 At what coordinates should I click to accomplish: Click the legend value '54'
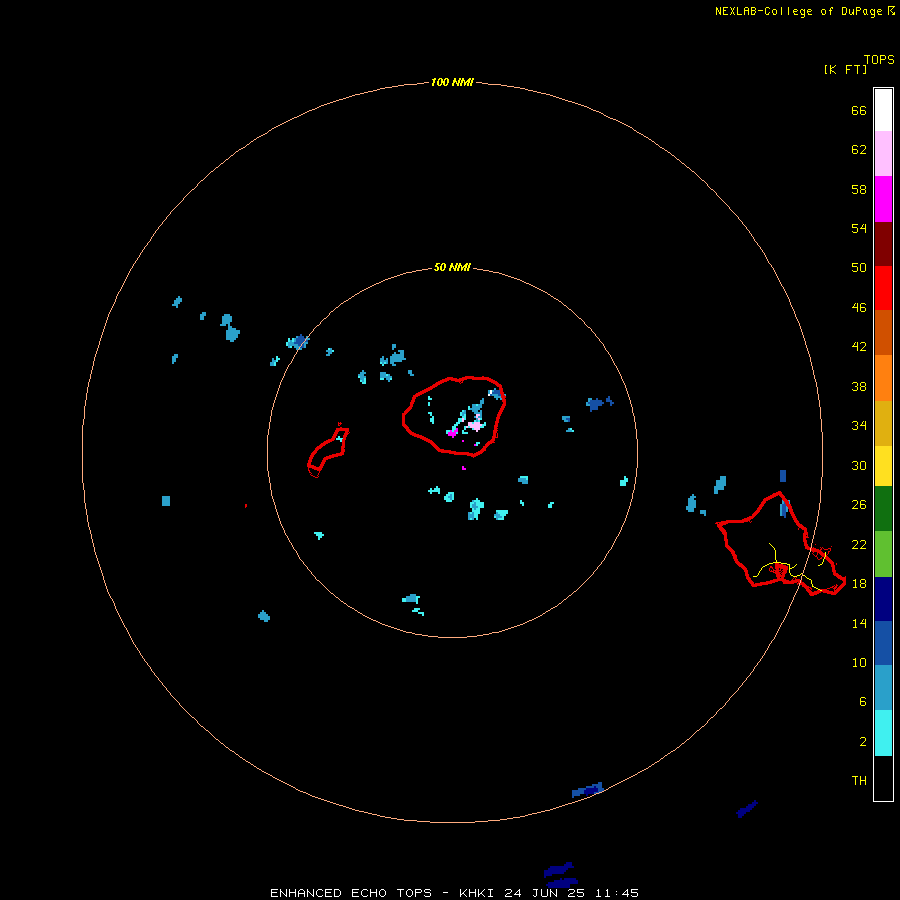(859, 228)
